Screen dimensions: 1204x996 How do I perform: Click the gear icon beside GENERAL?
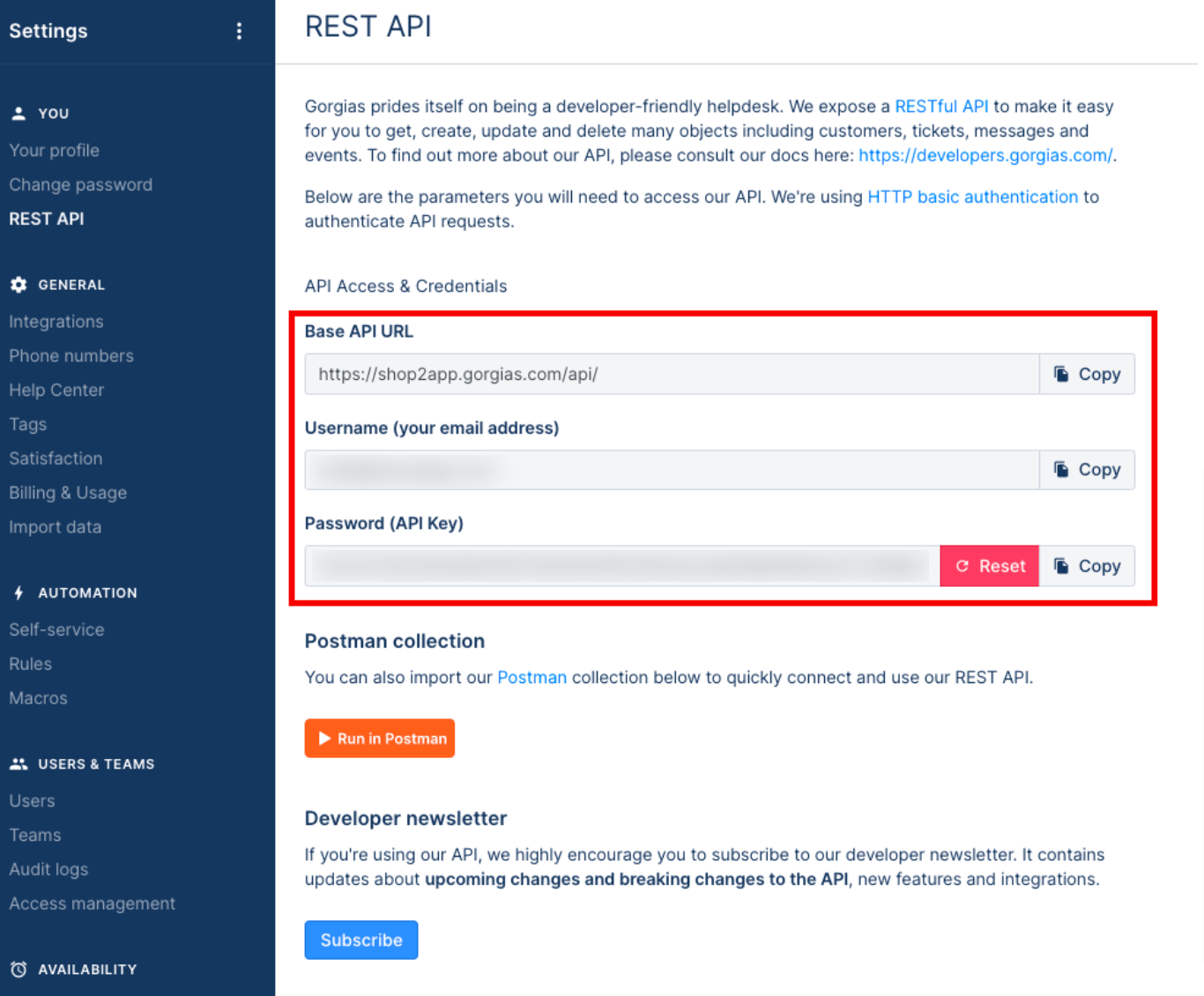[x=19, y=285]
